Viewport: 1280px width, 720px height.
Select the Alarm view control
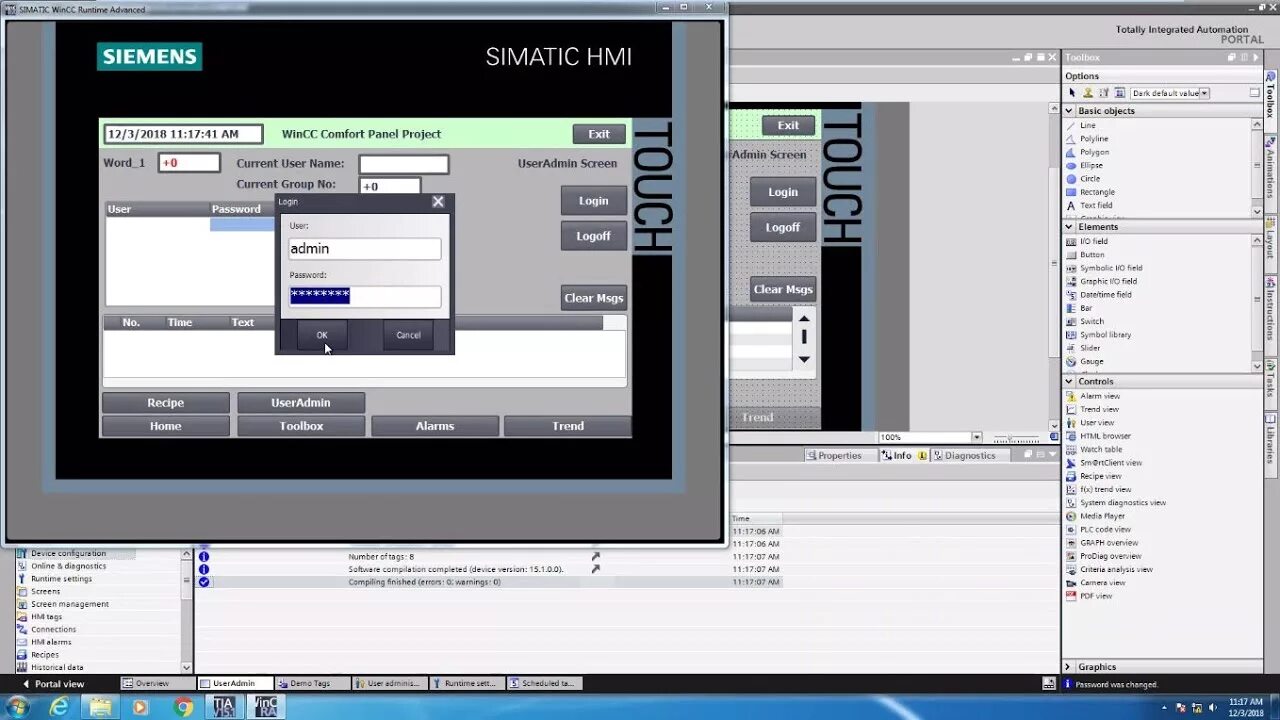point(1099,396)
